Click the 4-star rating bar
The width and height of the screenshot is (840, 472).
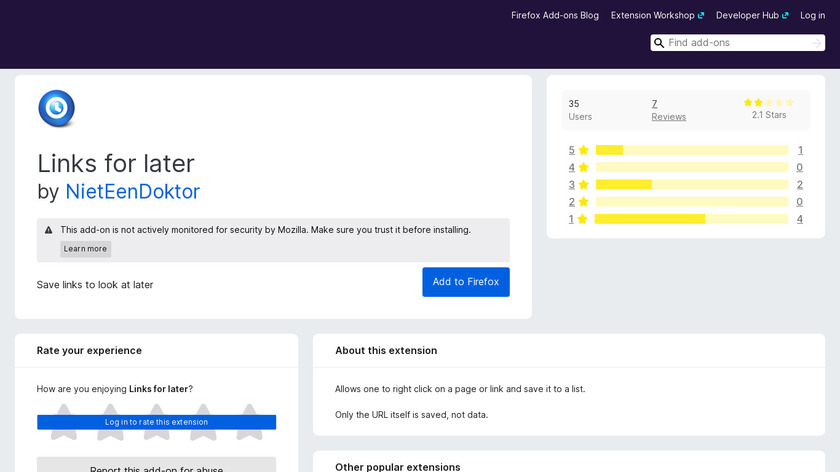tap(692, 167)
